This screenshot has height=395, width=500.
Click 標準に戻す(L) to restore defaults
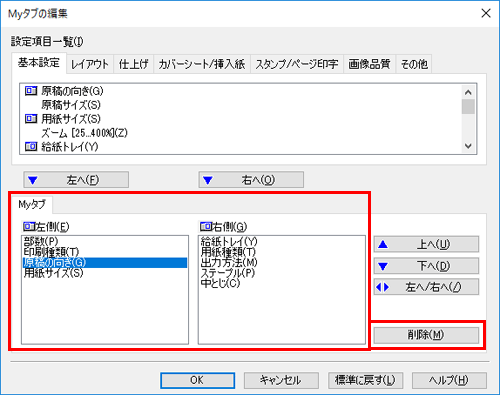coord(365,380)
